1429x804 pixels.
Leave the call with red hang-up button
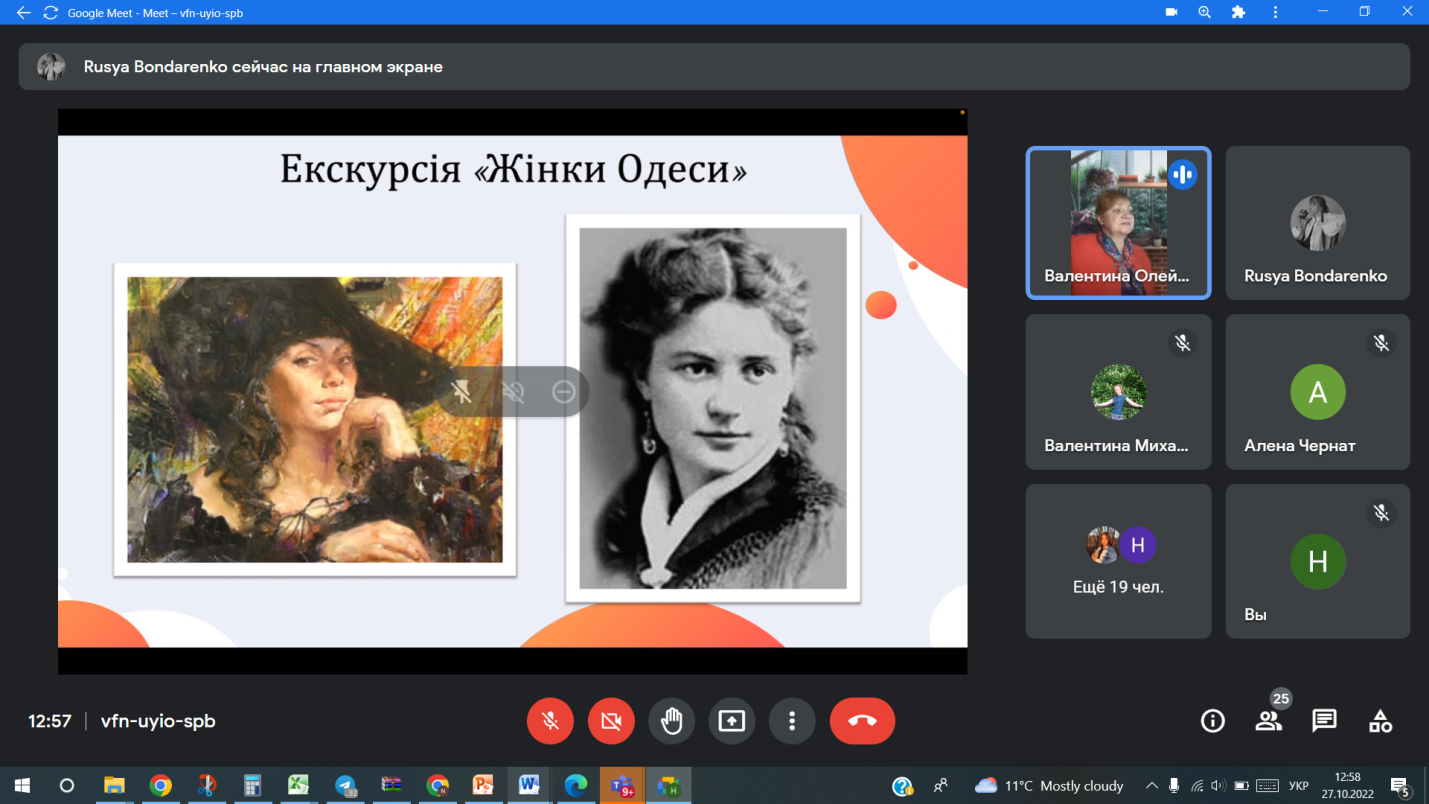[862, 721]
